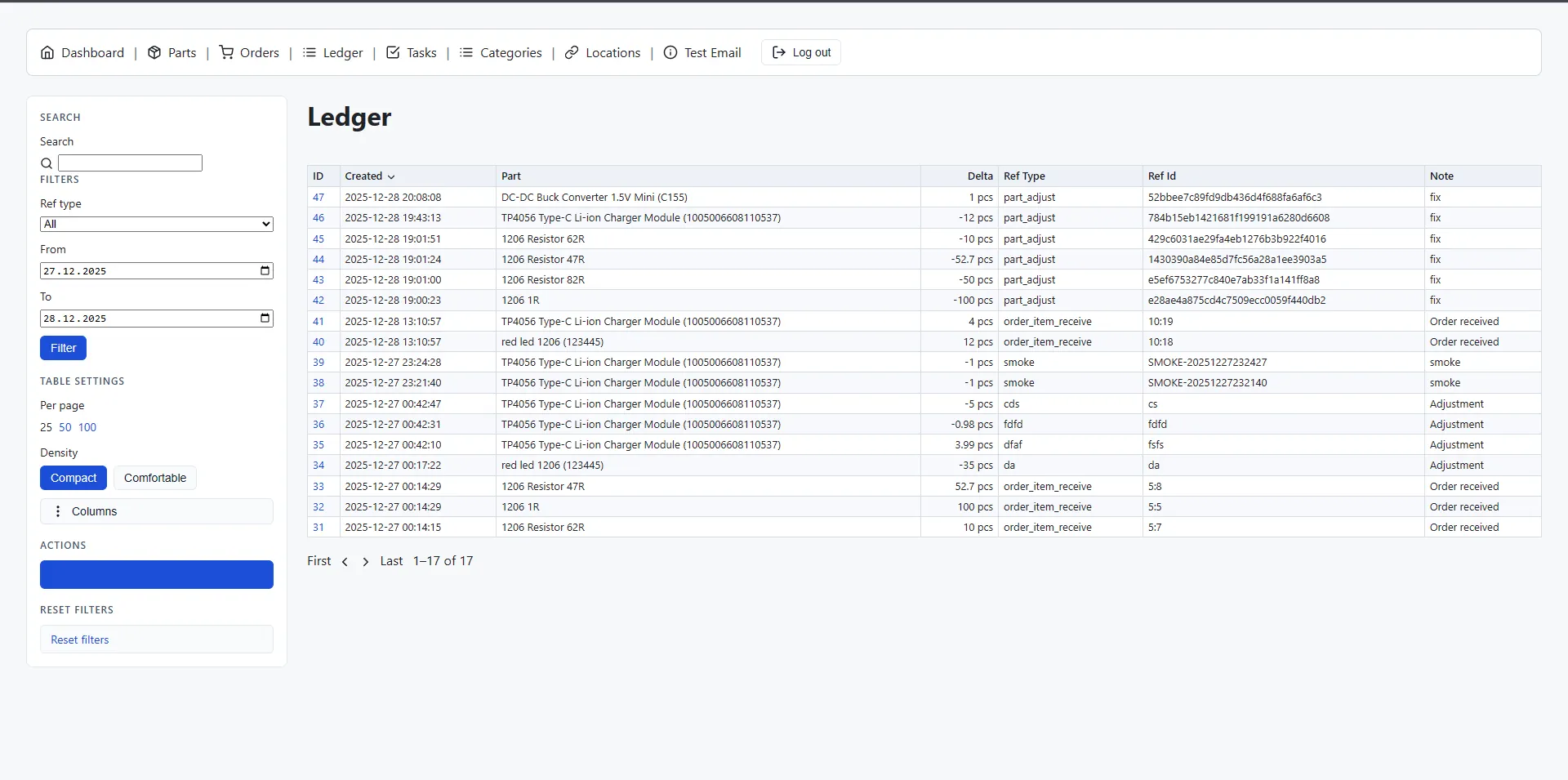Open ledger entry ID 38

pos(318,382)
